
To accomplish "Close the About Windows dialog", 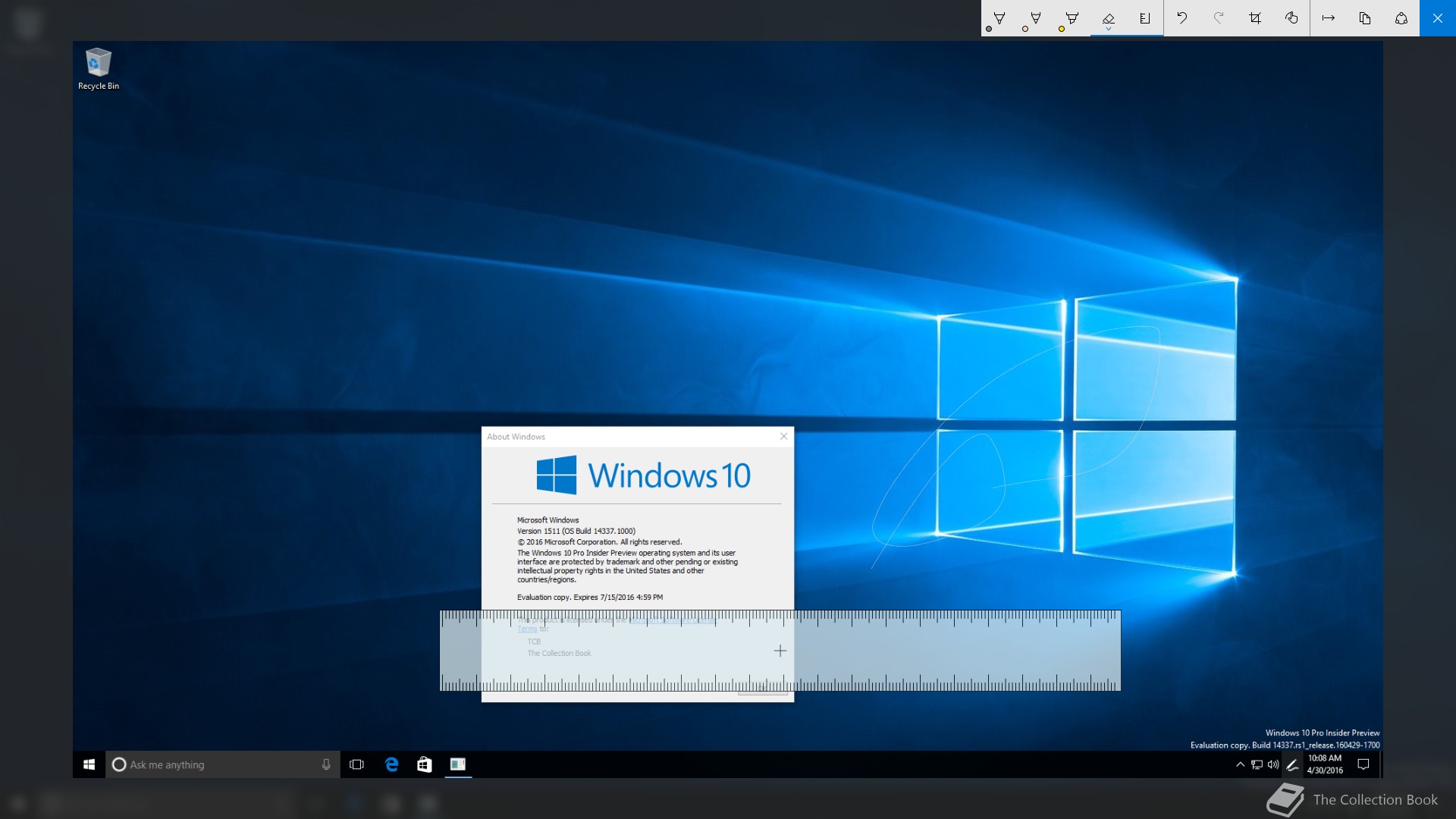I will click(784, 436).
